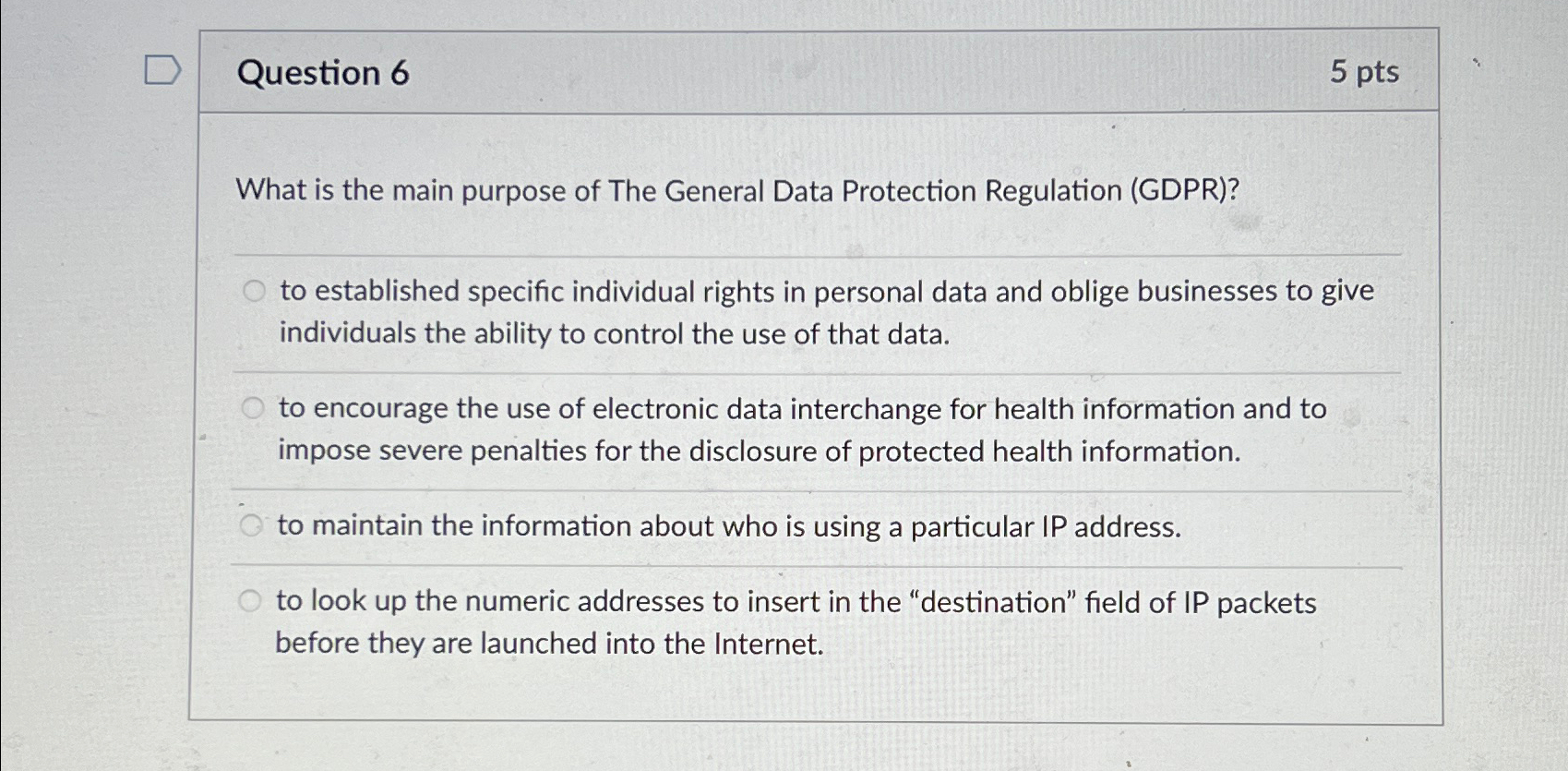Image resolution: width=1568 pixels, height=771 pixels.
Task: Click the answer about maintaining IP address information
Action: click(729, 526)
